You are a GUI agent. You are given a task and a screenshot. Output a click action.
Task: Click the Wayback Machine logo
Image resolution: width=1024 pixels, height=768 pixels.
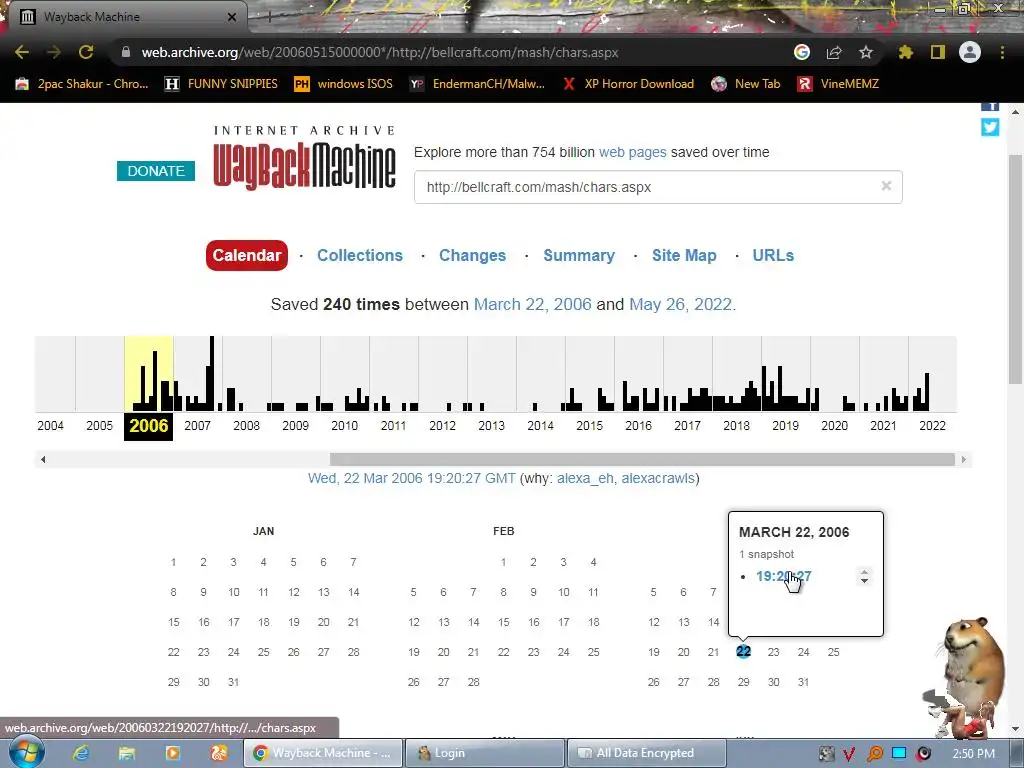pyautogui.click(x=304, y=158)
